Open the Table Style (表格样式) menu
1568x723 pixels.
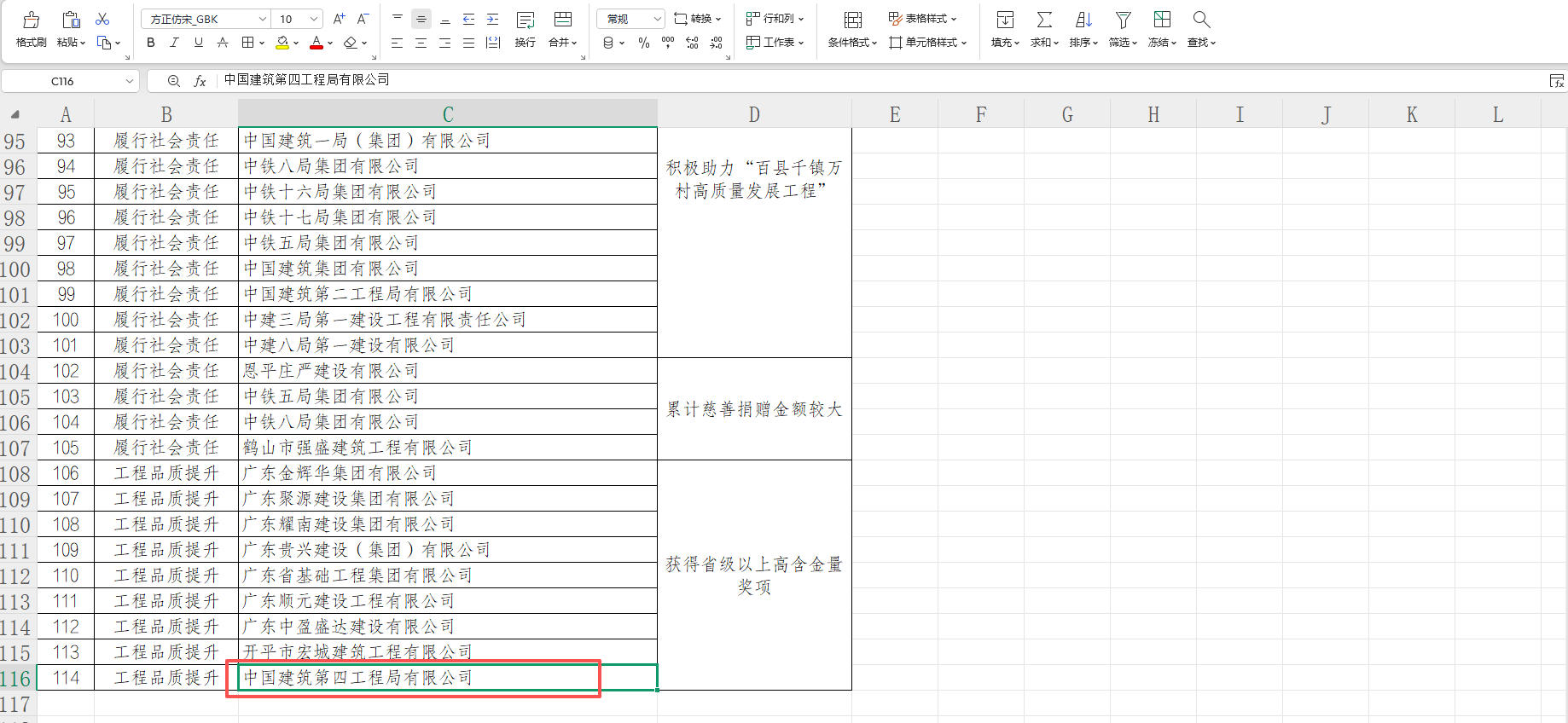click(x=922, y=19)
